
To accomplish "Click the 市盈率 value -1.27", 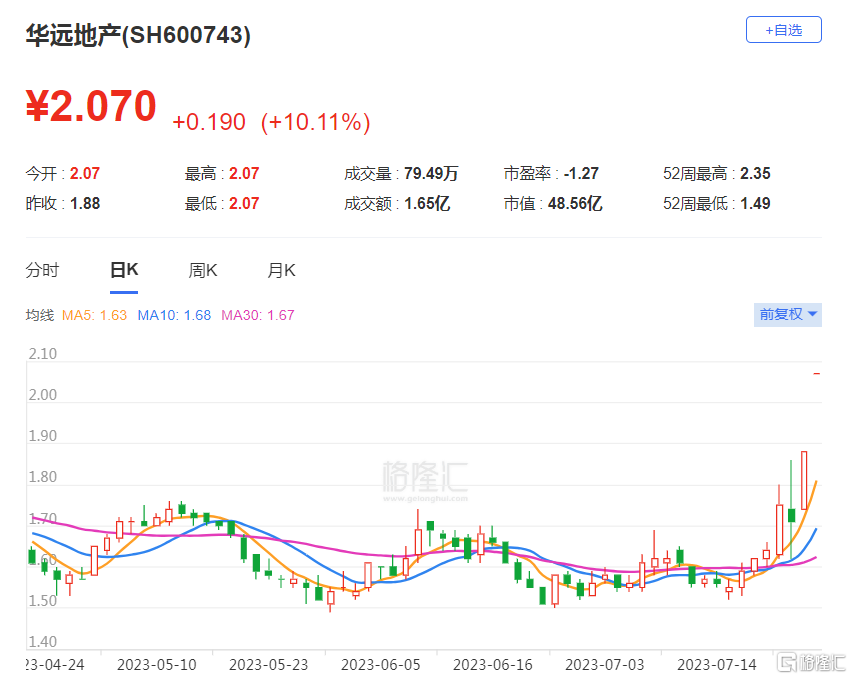I will [581, 173].
